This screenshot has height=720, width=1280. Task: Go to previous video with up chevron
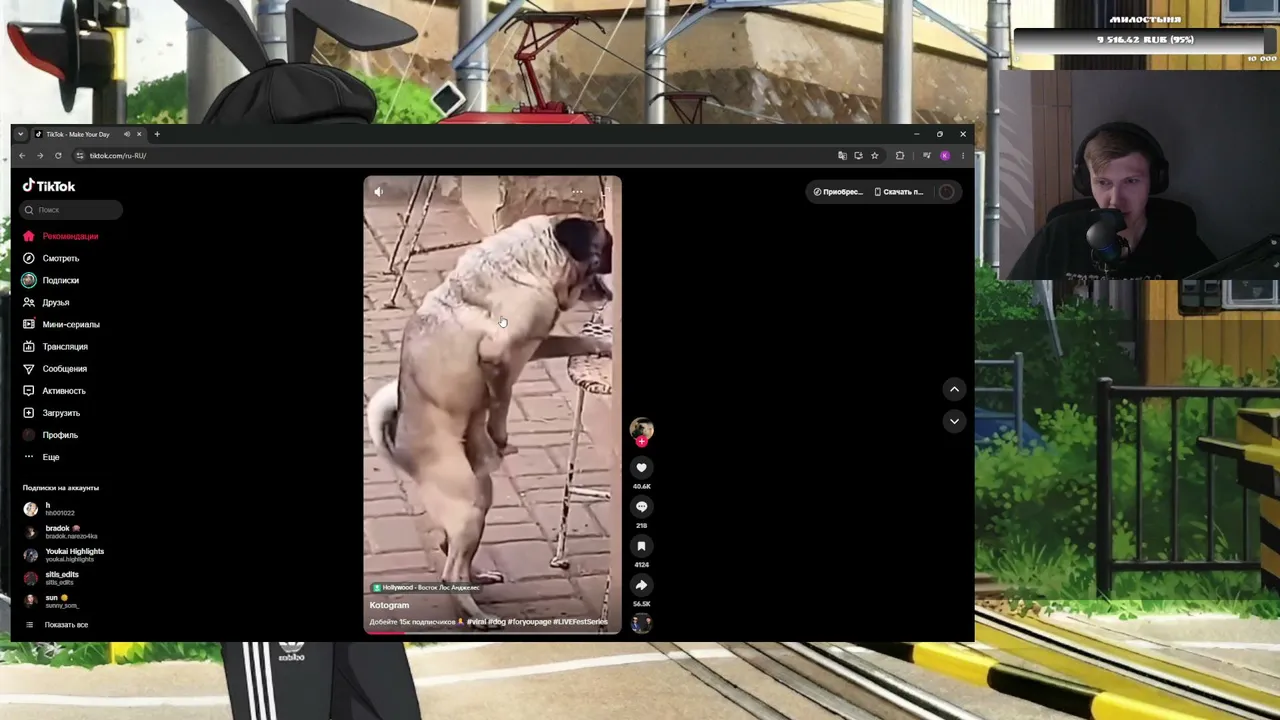pos(954,389)
